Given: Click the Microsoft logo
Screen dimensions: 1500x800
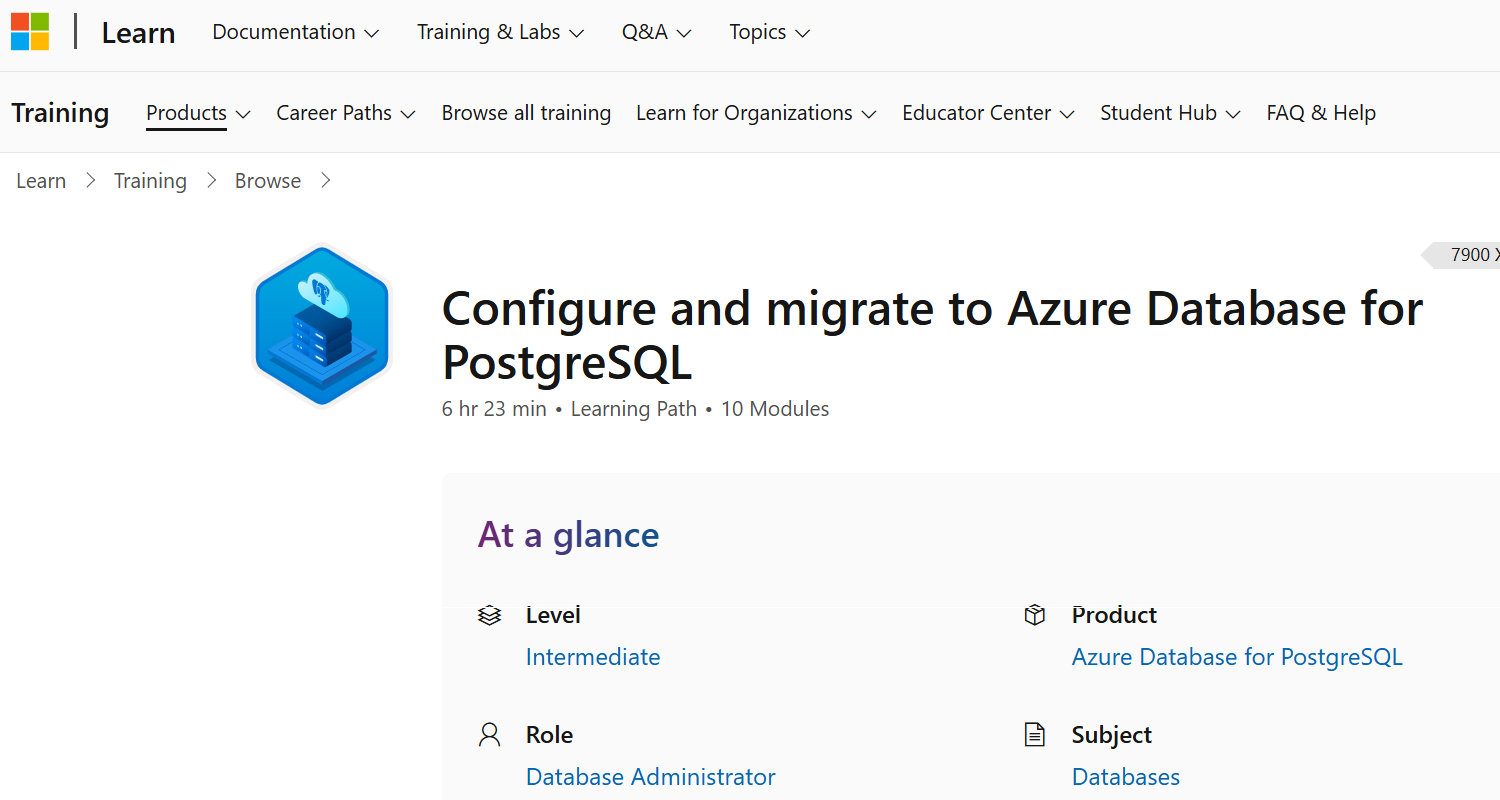Looking at the screenshot, I should [x=30, y=32].
